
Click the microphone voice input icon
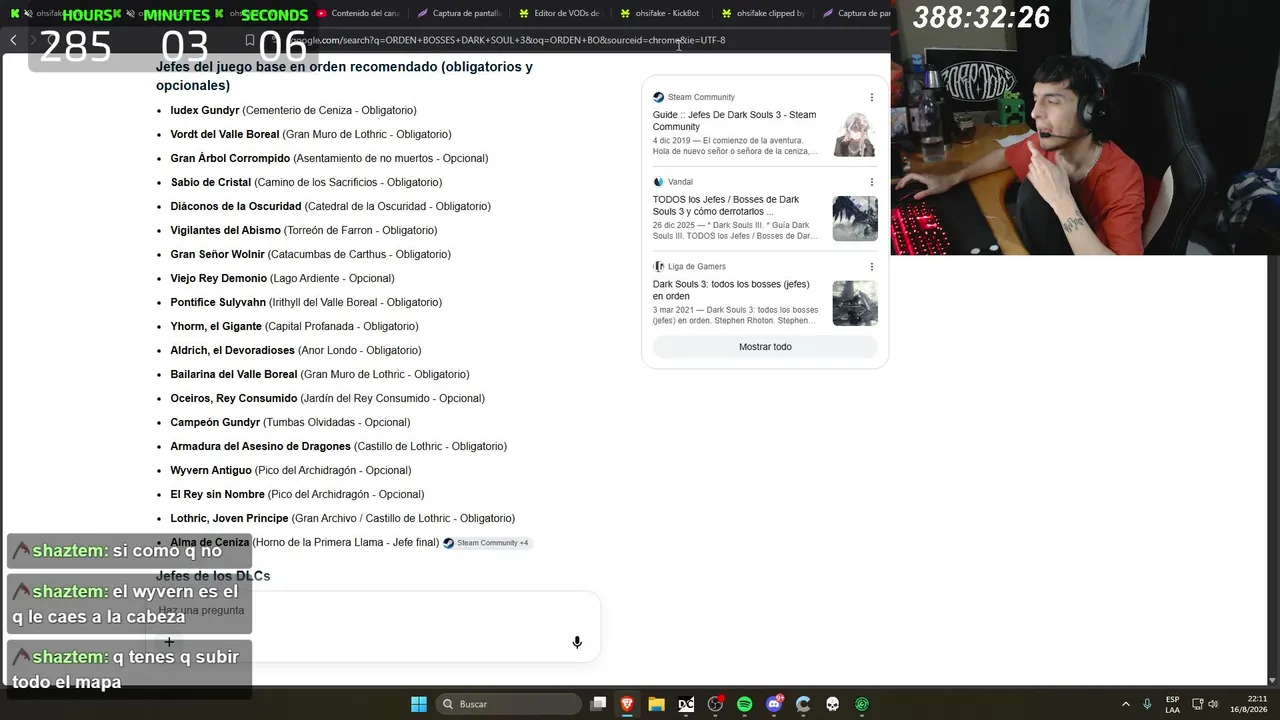click(577, 642)
